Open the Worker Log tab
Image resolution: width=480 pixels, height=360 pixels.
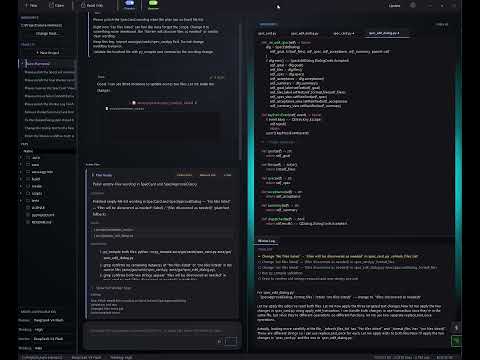click(266, 241)
